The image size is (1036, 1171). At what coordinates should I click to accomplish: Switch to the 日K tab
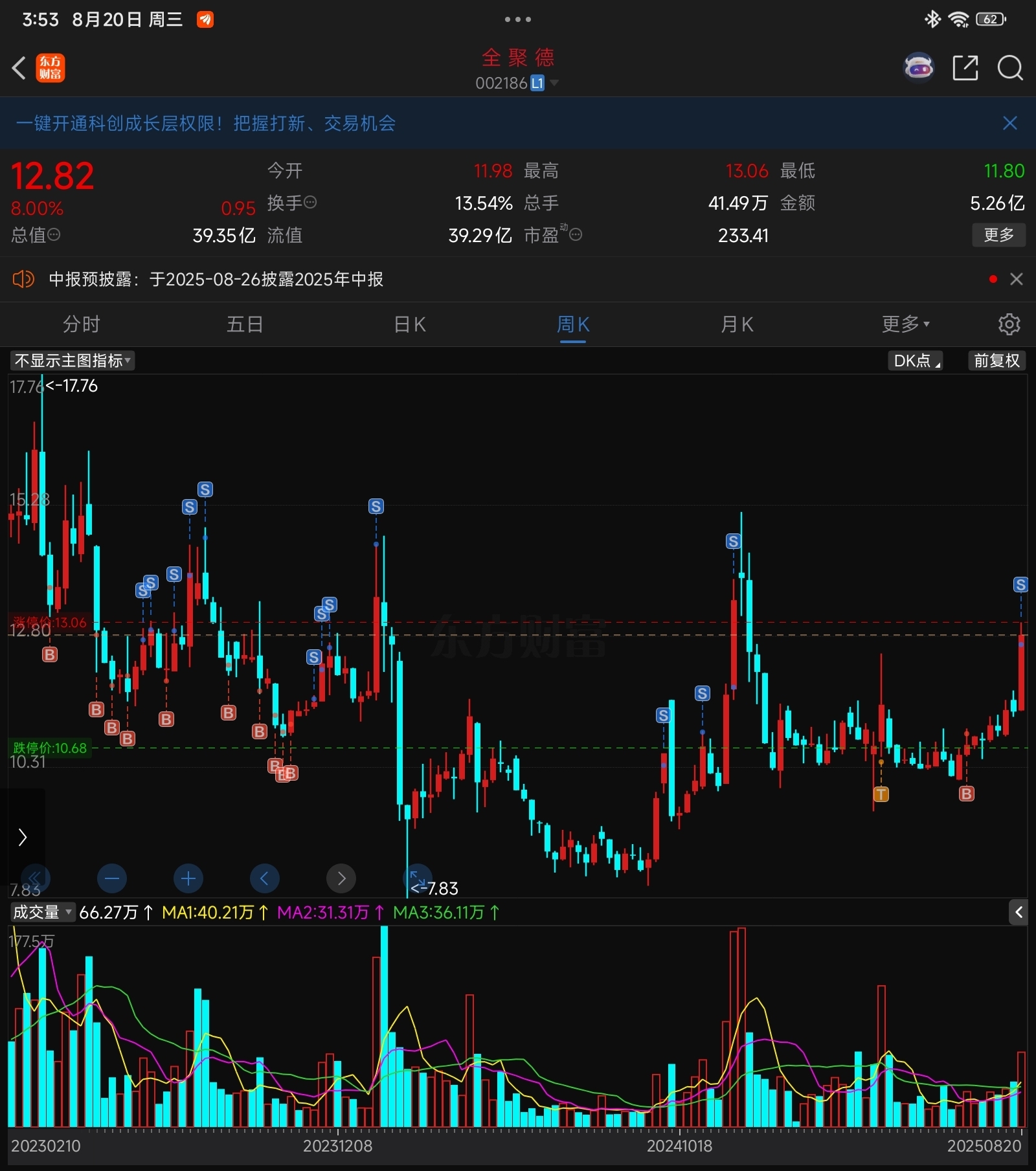click(410, 324)
